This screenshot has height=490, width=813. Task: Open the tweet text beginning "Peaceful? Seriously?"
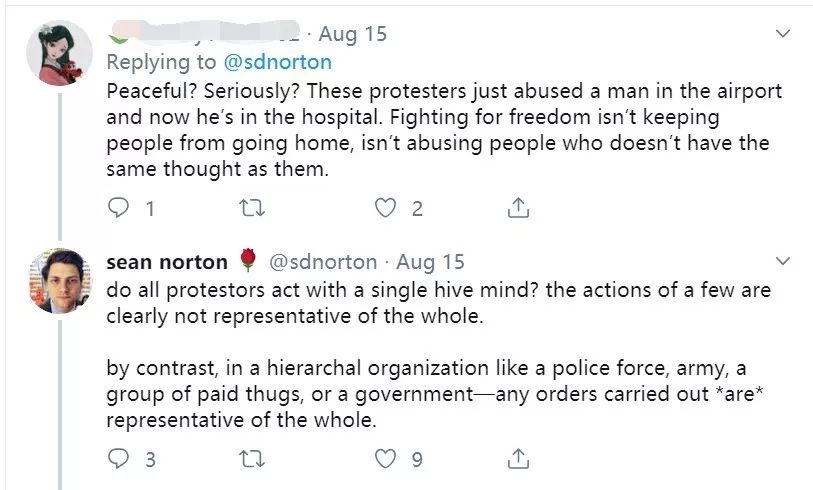440,130
